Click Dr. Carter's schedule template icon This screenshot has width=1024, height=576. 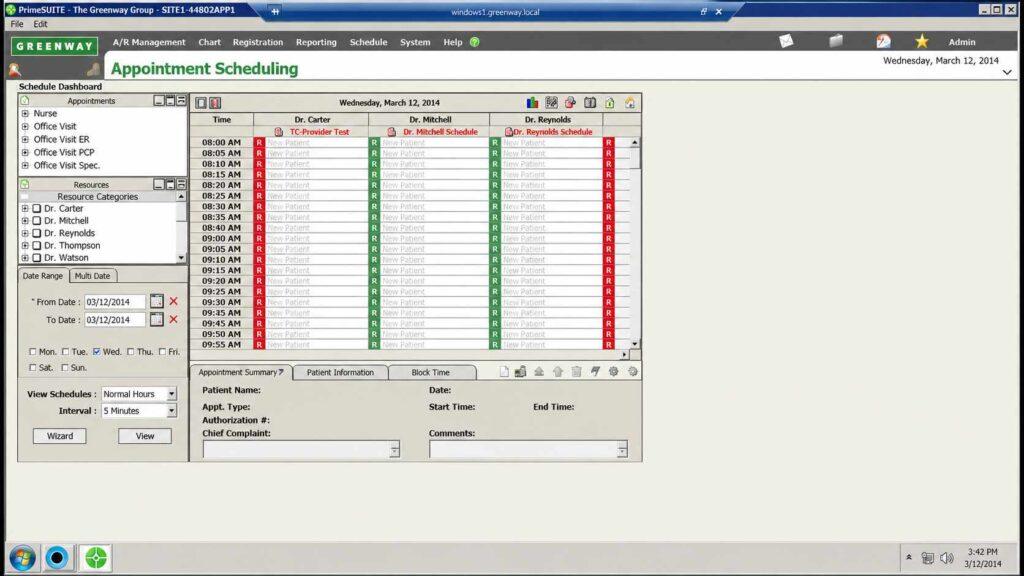pos(279,132)
